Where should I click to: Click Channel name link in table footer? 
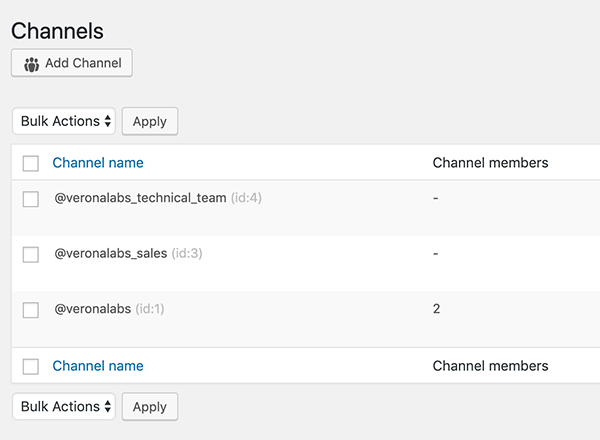point(98,366)
